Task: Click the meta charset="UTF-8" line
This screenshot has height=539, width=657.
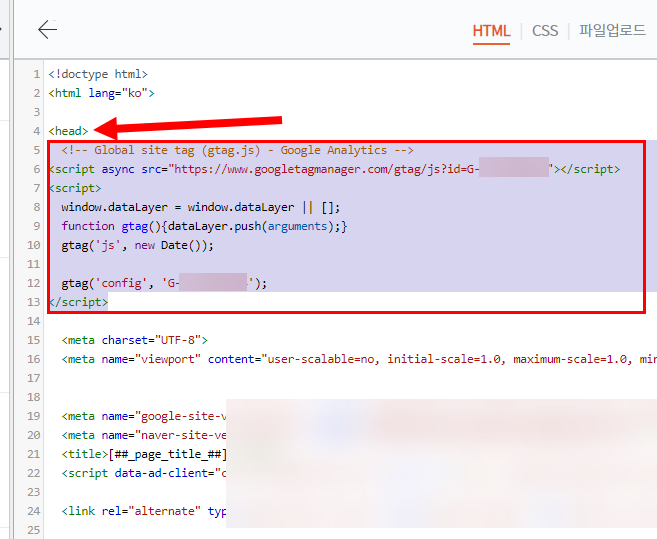Action: point(135,340)
